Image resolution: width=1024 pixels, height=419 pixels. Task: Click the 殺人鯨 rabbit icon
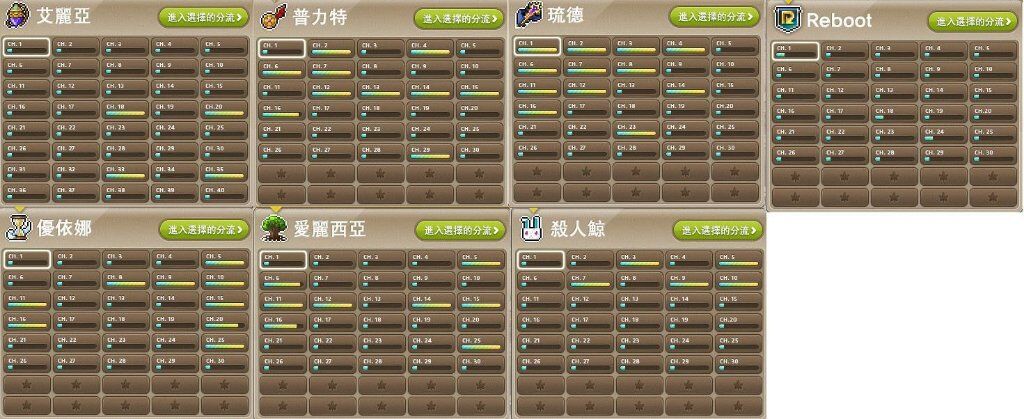[532, 228]
